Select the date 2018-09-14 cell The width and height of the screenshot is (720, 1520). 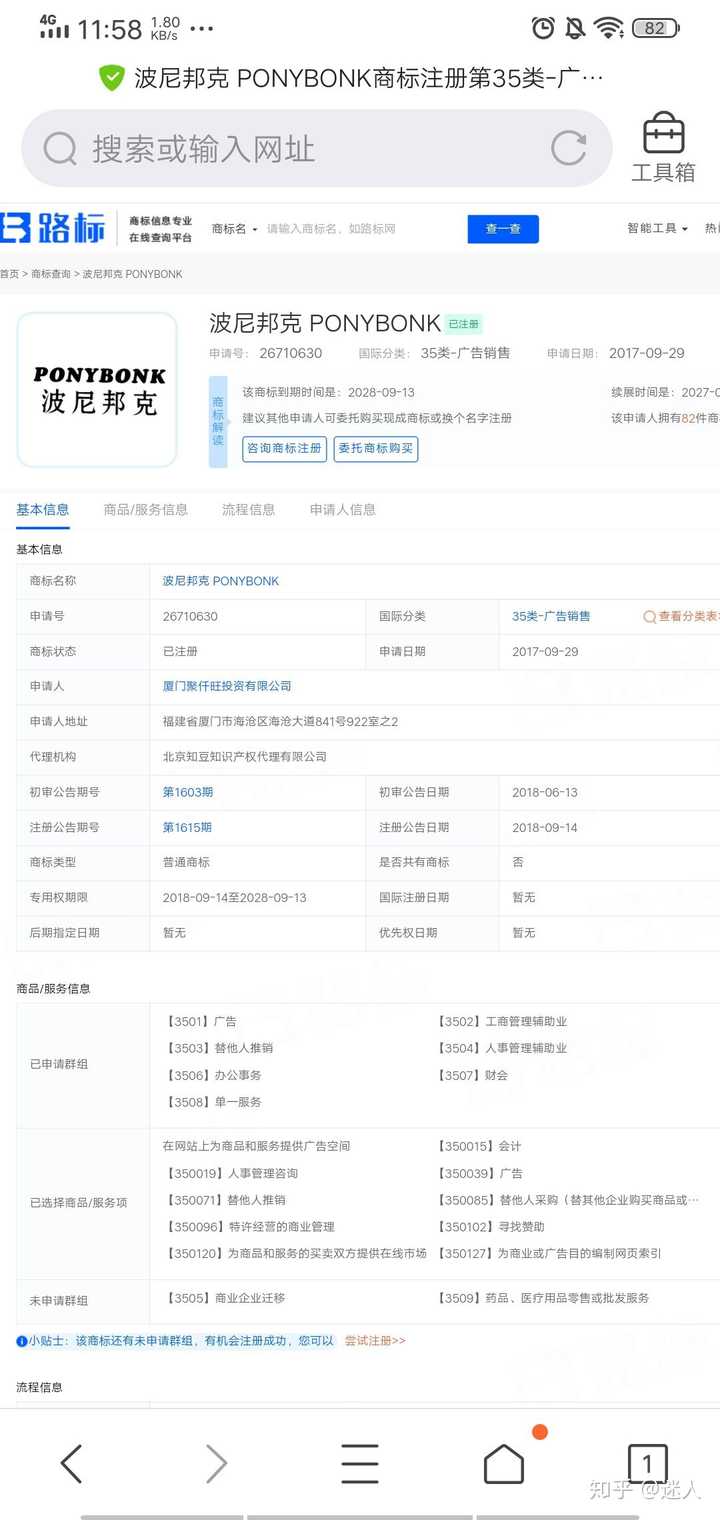click(545, 827)
